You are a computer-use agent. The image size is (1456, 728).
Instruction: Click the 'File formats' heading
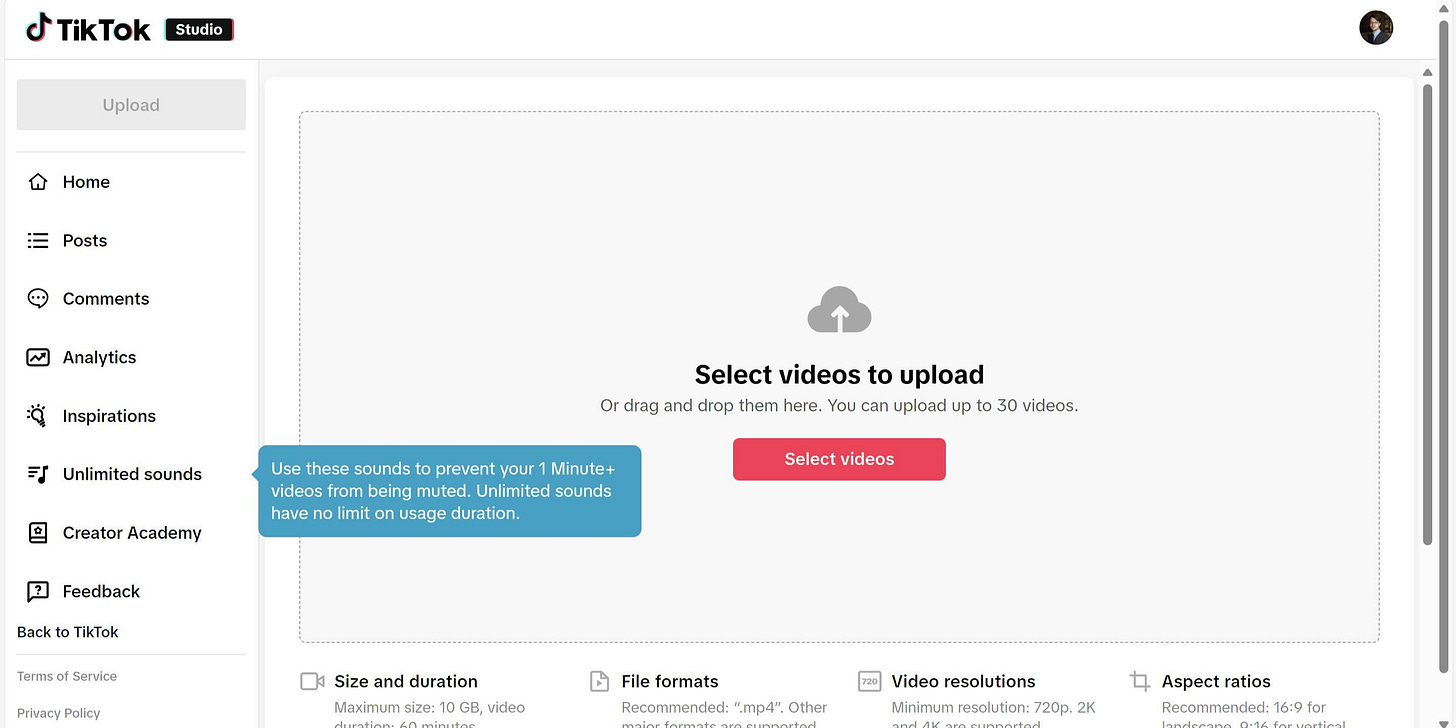(x=670, y=681)
